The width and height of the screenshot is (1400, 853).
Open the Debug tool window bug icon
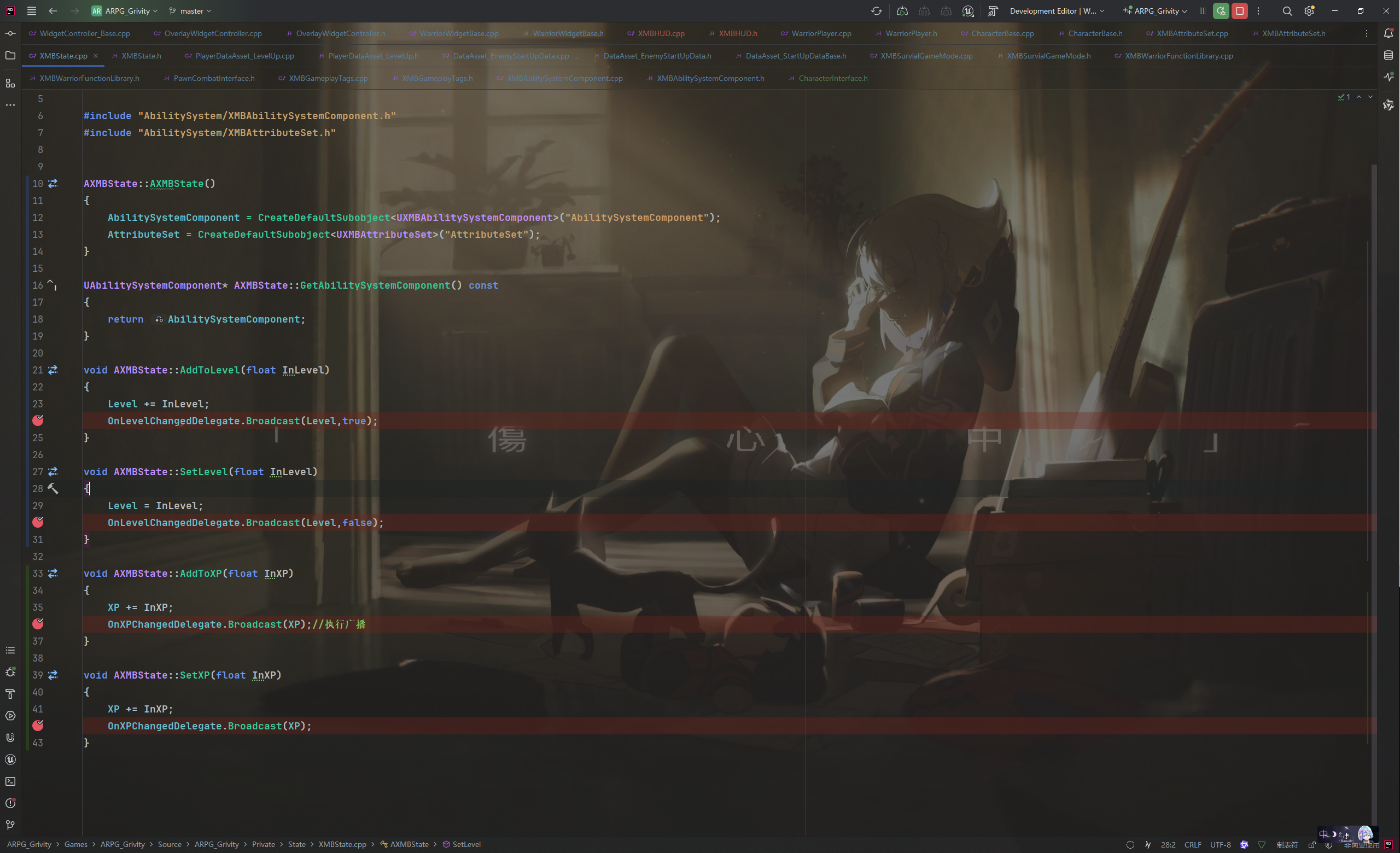pos(10,672)
